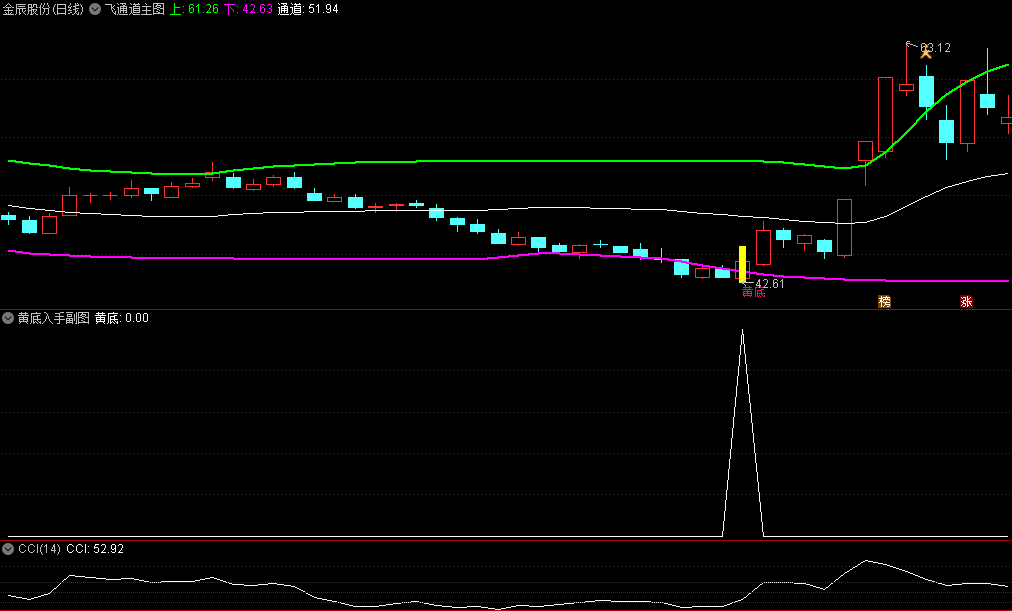Select the magenta 下: 42.63 value
The height and width of the screenshot is (611, 1012).
tap(248, 9)
